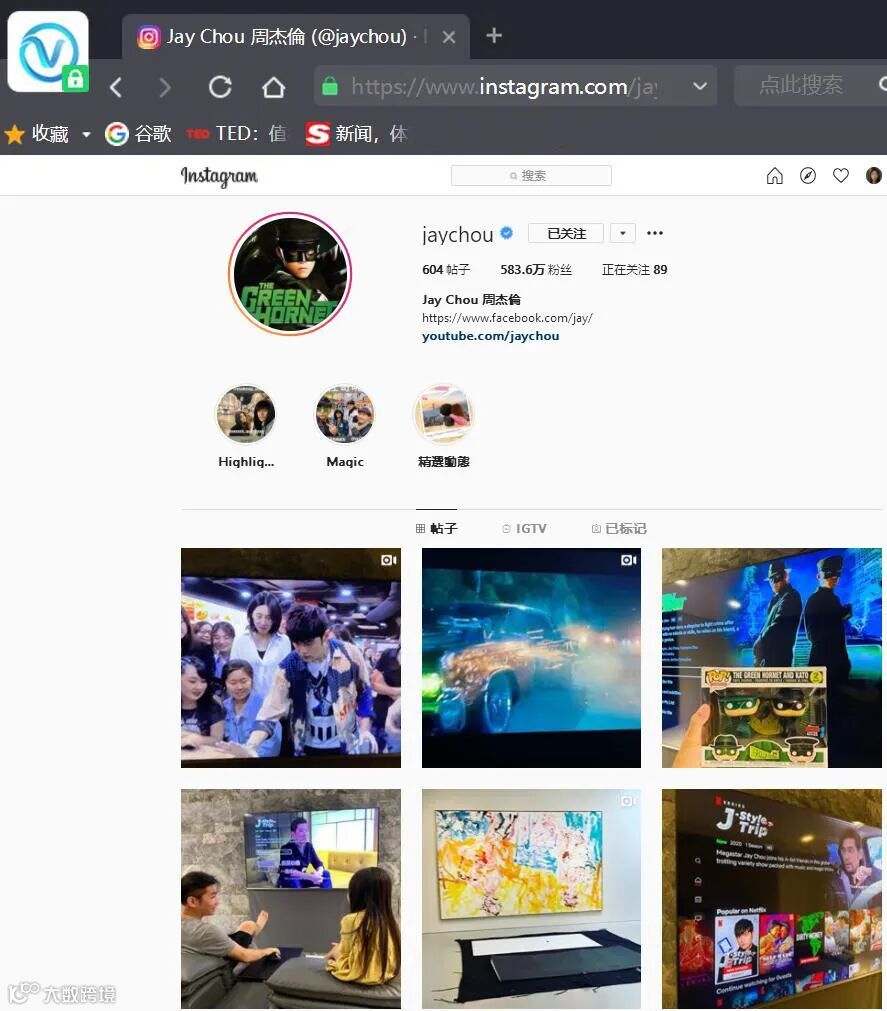The height and width of the screenshot is (1011, 887).
Task: Open the Explore compass icon
Action: coord(808,175)
